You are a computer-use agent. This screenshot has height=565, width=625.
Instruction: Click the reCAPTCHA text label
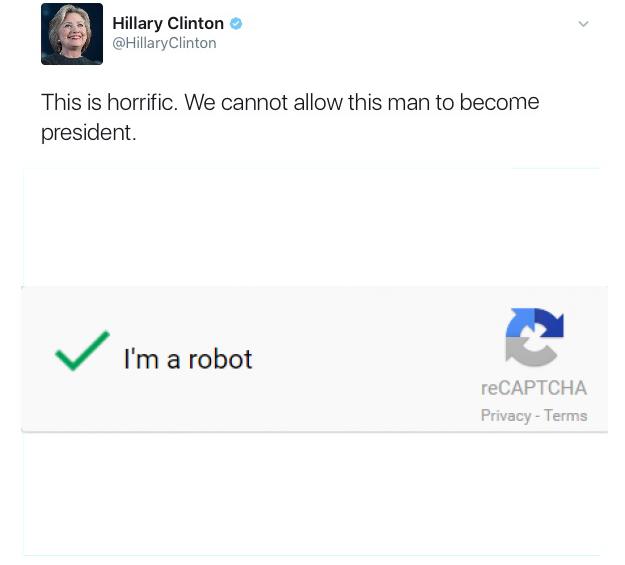(x=534, y=388)
